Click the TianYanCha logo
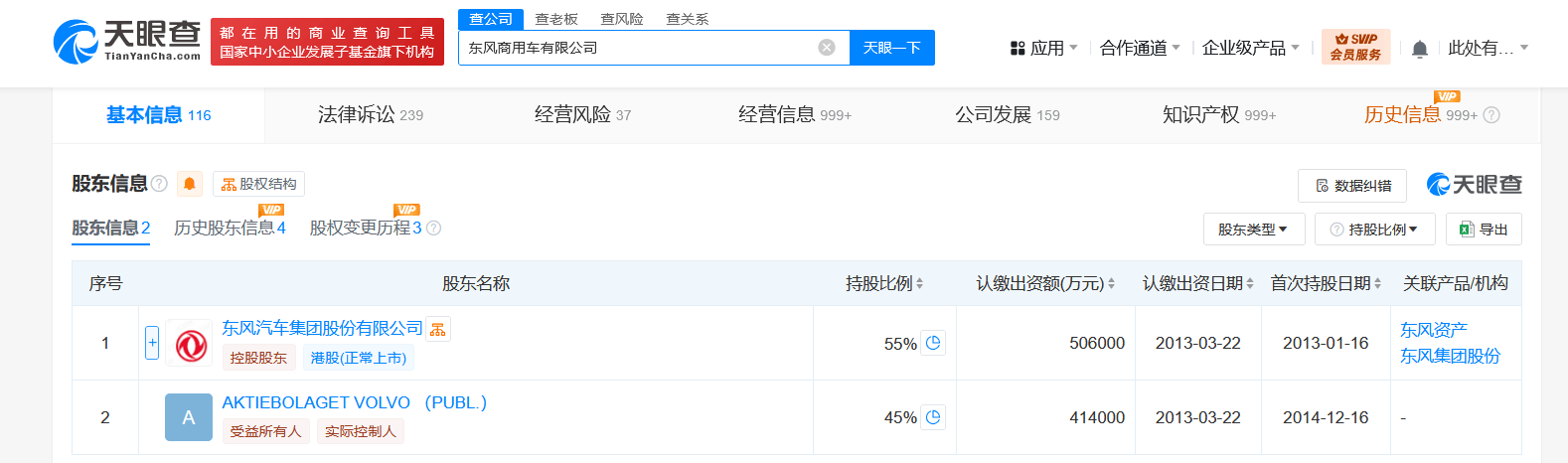1568x463 pixels. pyautogui.click(x=126, y=42)
